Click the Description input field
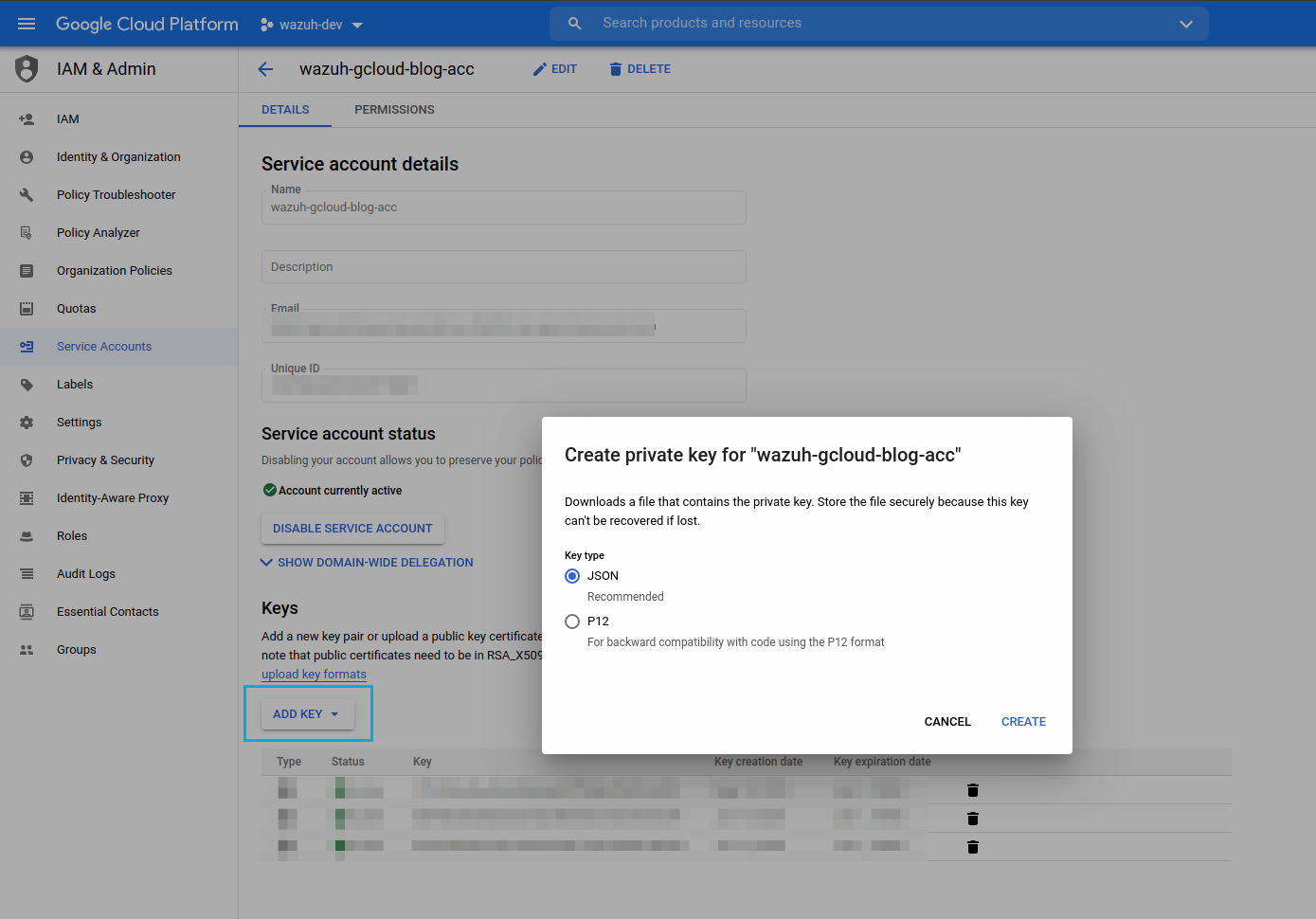 [504, 267]
